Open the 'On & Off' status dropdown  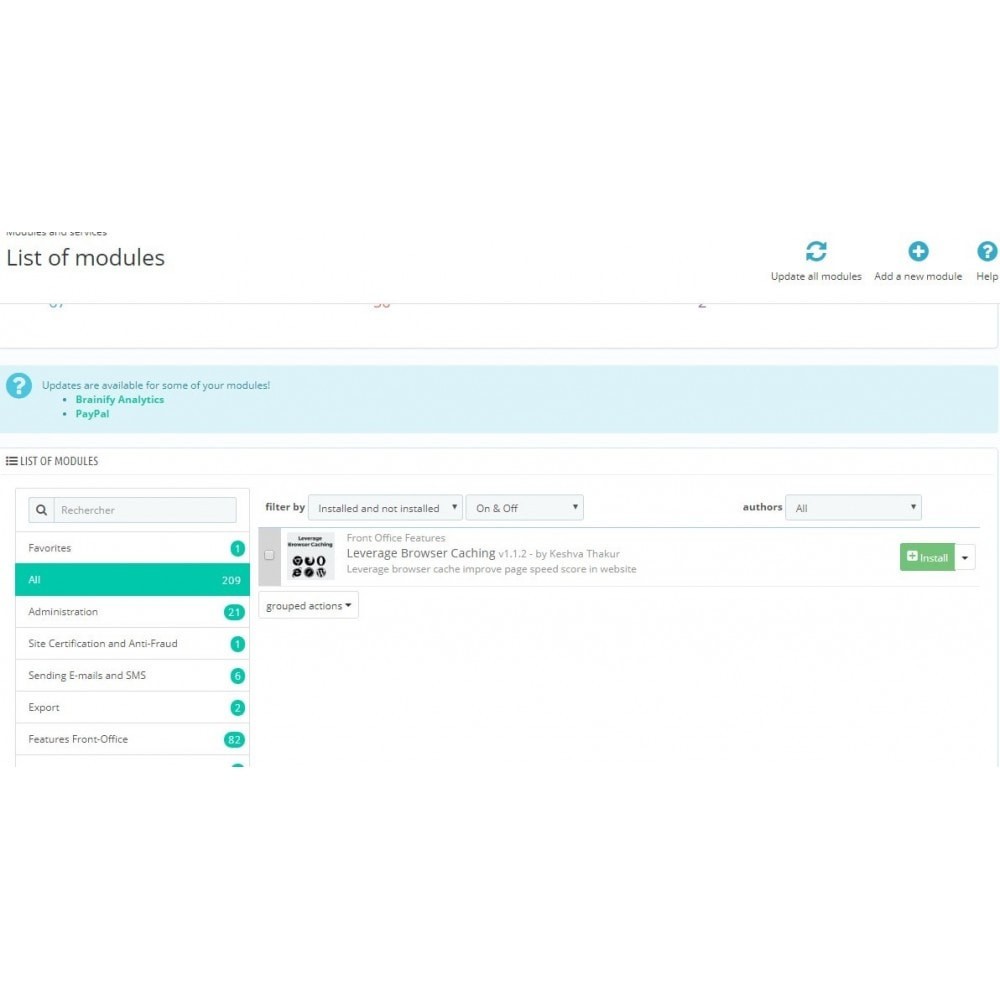tap(524, 508)
